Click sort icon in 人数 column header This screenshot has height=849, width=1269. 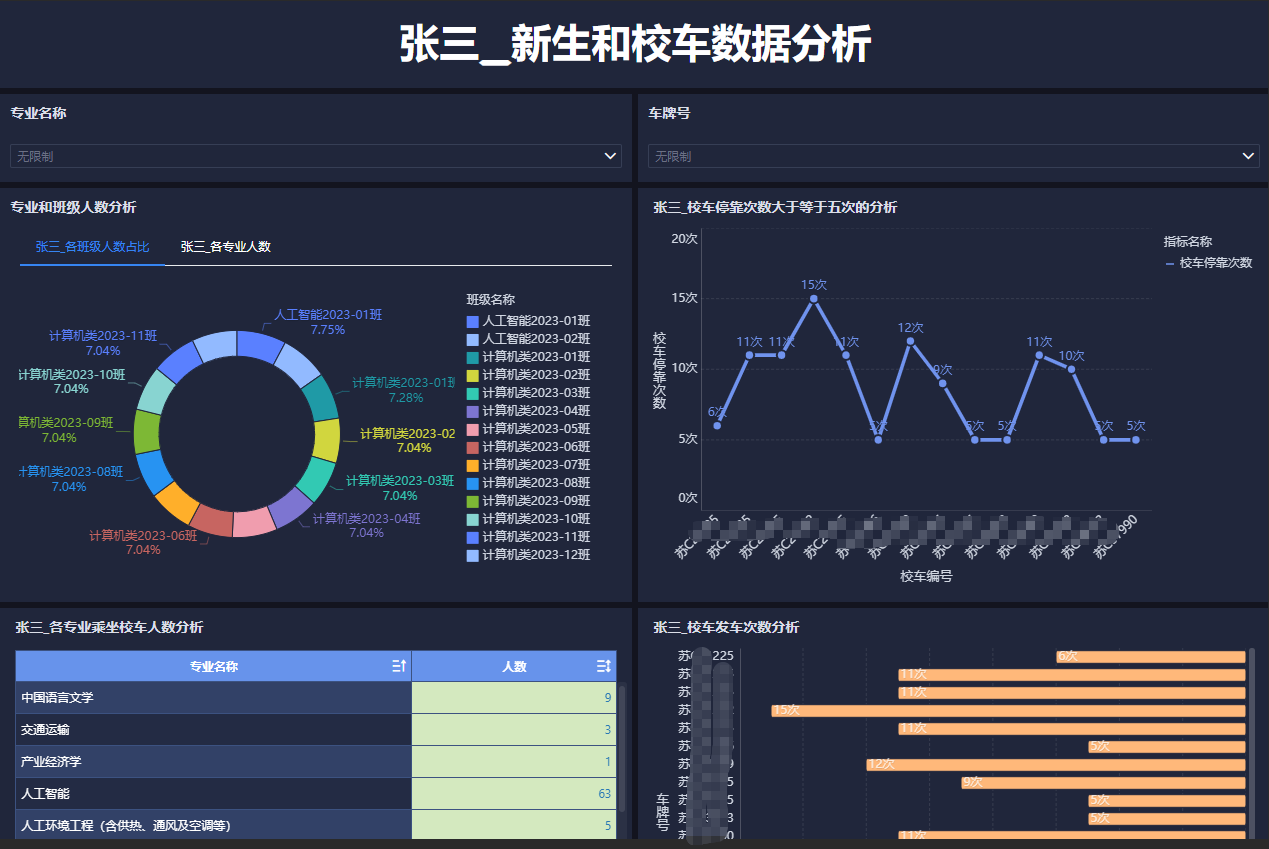(603, 666)
